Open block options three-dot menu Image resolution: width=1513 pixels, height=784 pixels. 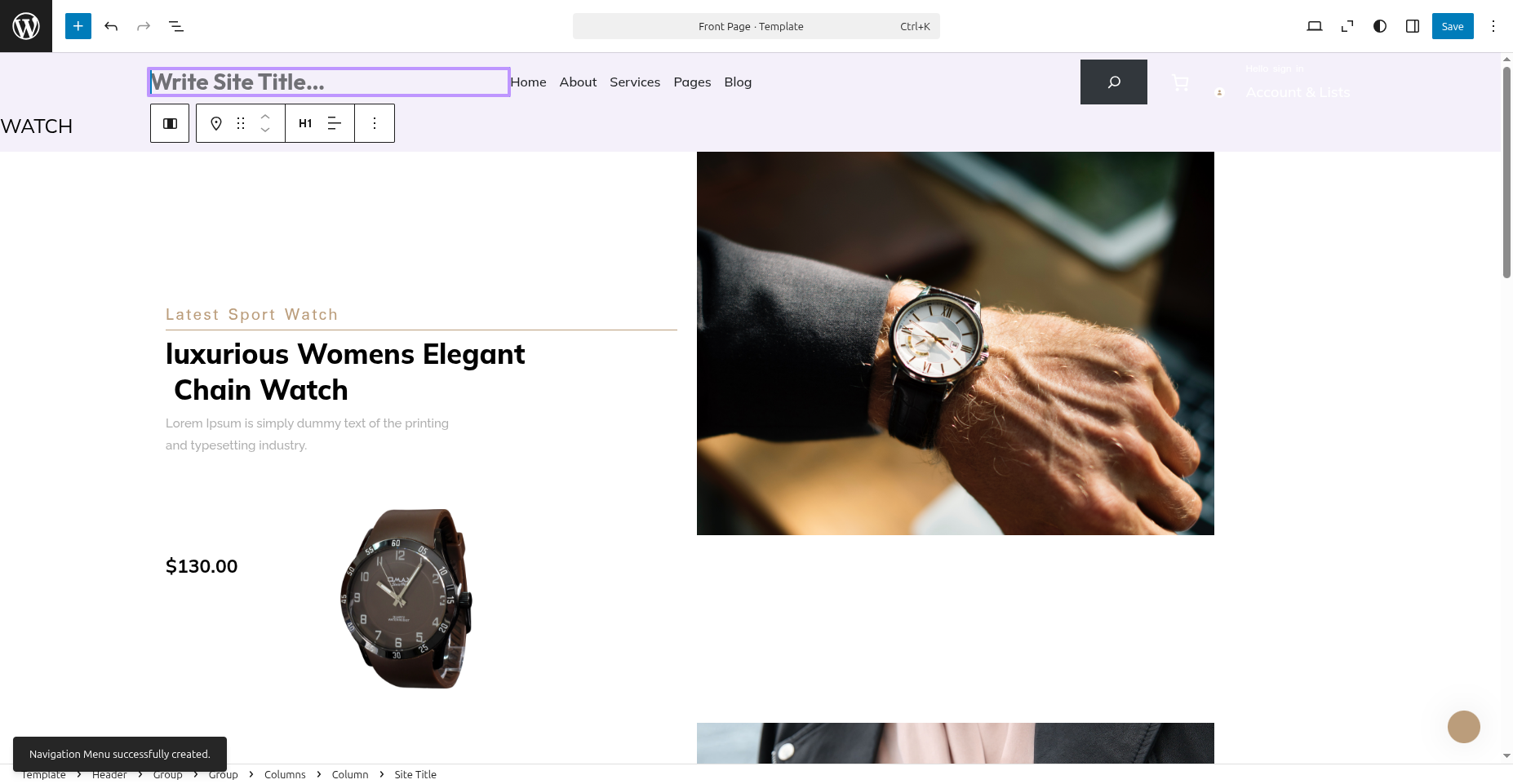[x=375, y=123]
